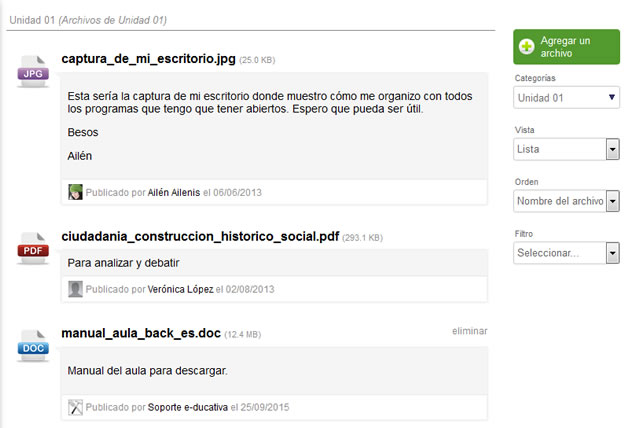Open the Categorías dropdown showing Unidad 01
Screen dimensions: 625x428
click(566, 98)
